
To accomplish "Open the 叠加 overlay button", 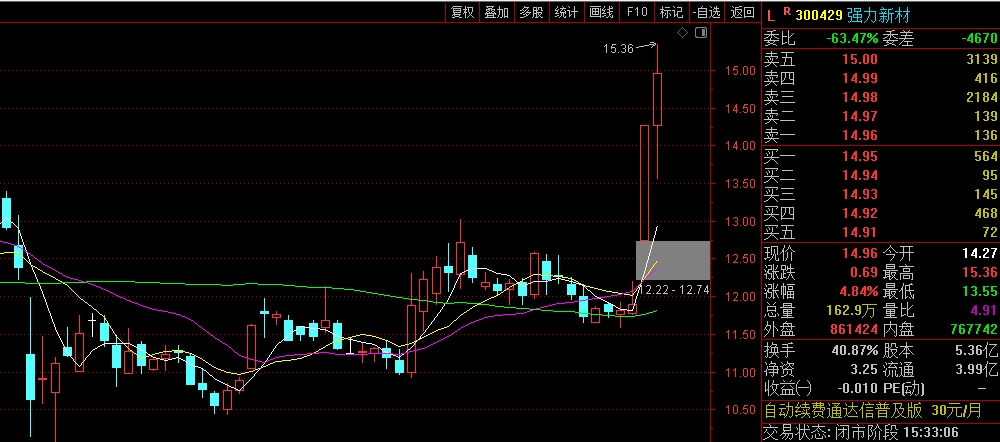I will point(497,12).
